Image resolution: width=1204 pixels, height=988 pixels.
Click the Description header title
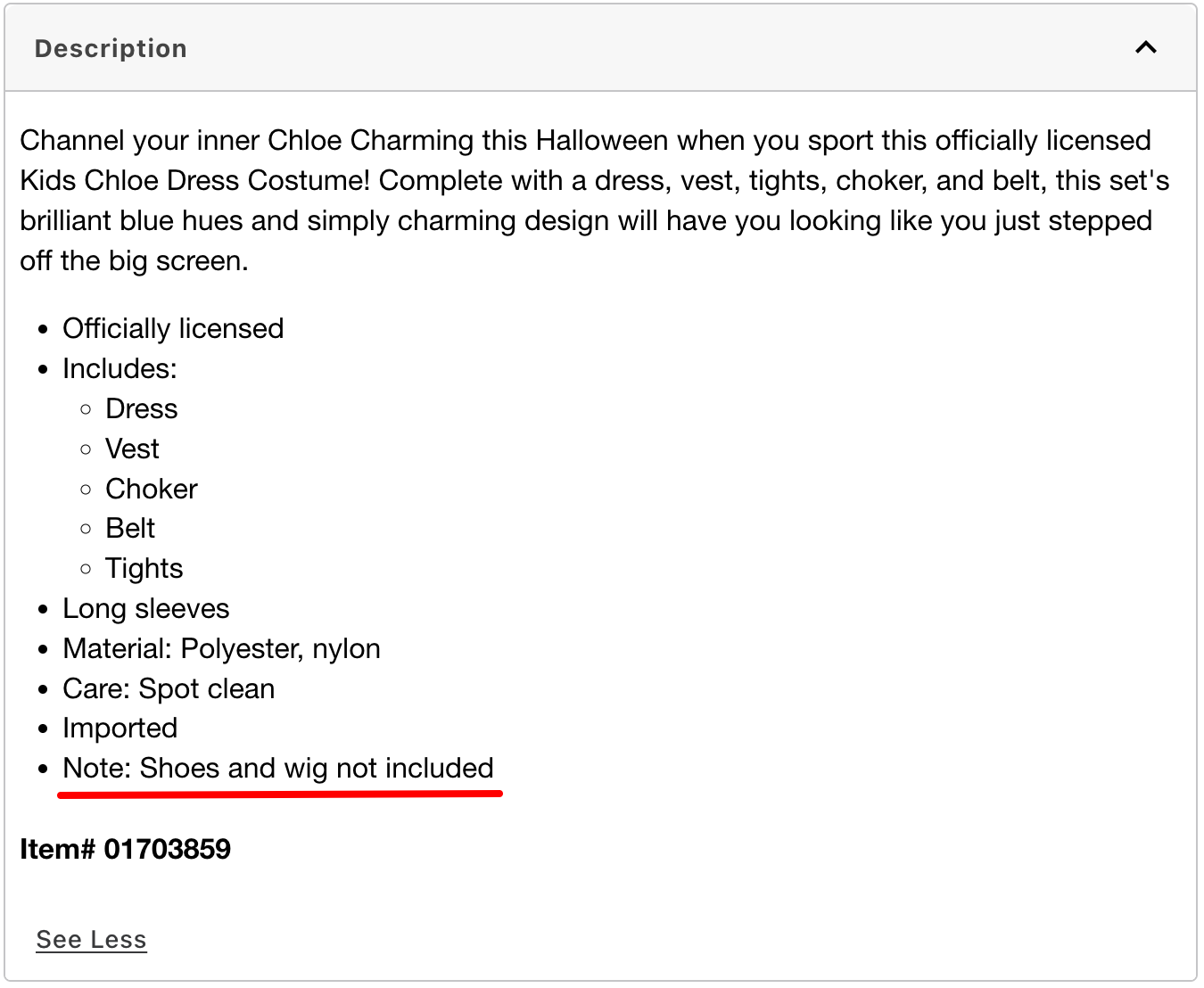point(111,48)
